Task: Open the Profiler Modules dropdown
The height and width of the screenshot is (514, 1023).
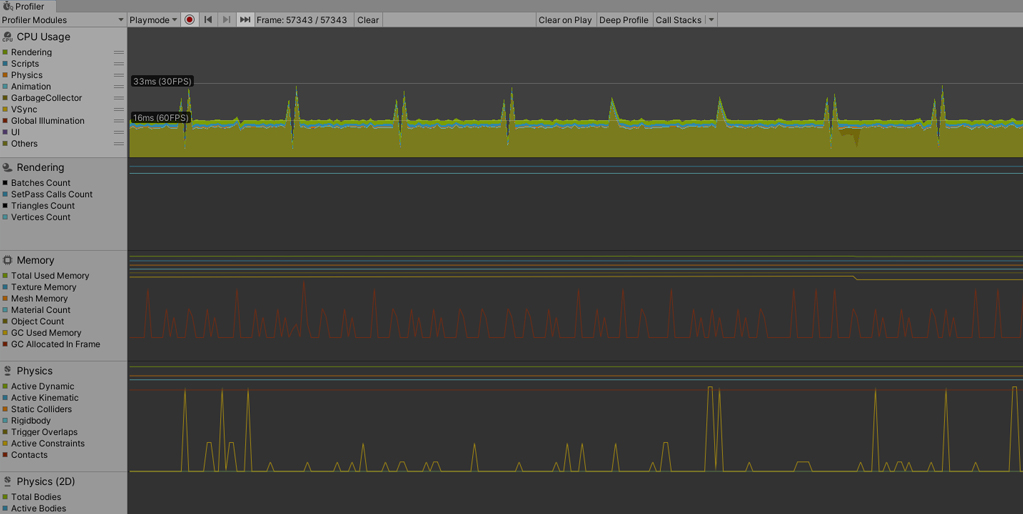Action: tap(63, 20)
